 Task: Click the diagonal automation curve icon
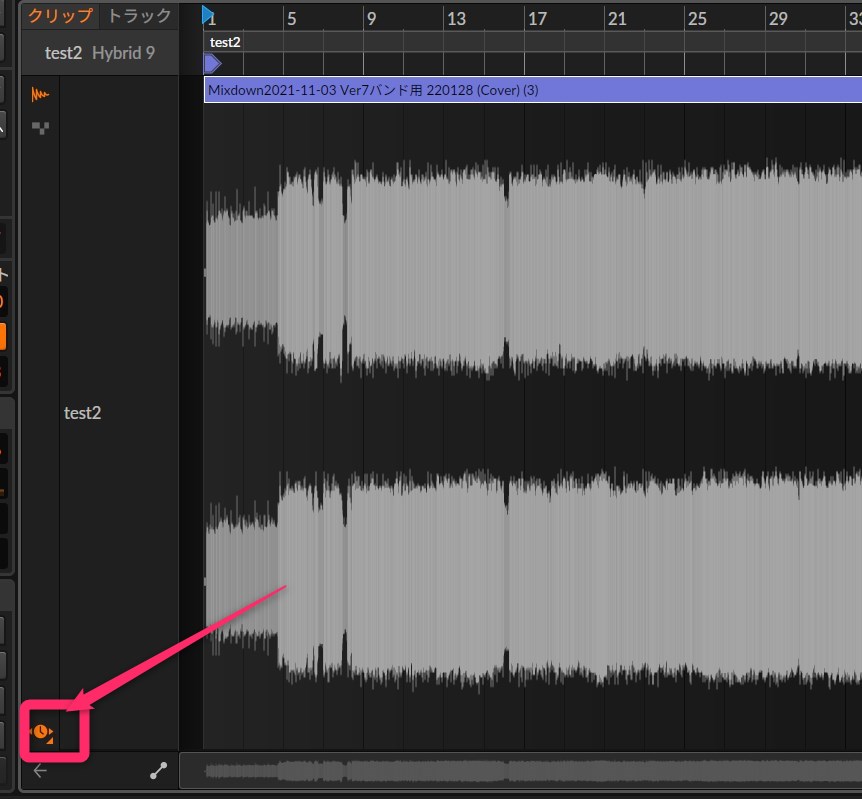coord(158,771)
